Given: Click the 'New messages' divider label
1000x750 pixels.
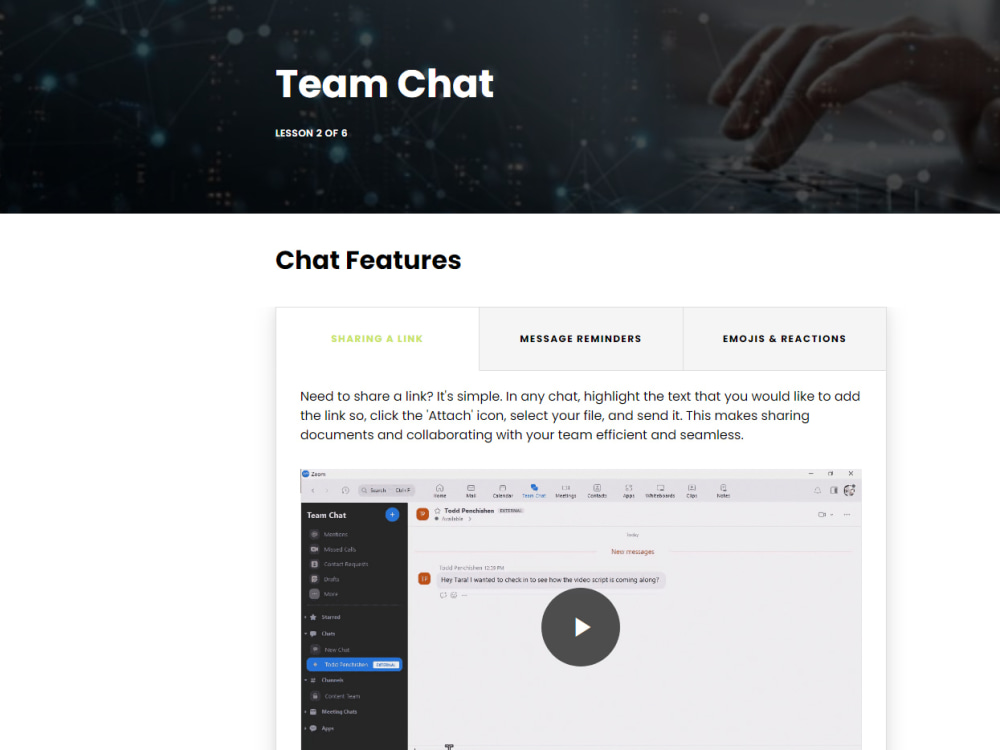Looking at the screenshot, I should tap(633, 552).
